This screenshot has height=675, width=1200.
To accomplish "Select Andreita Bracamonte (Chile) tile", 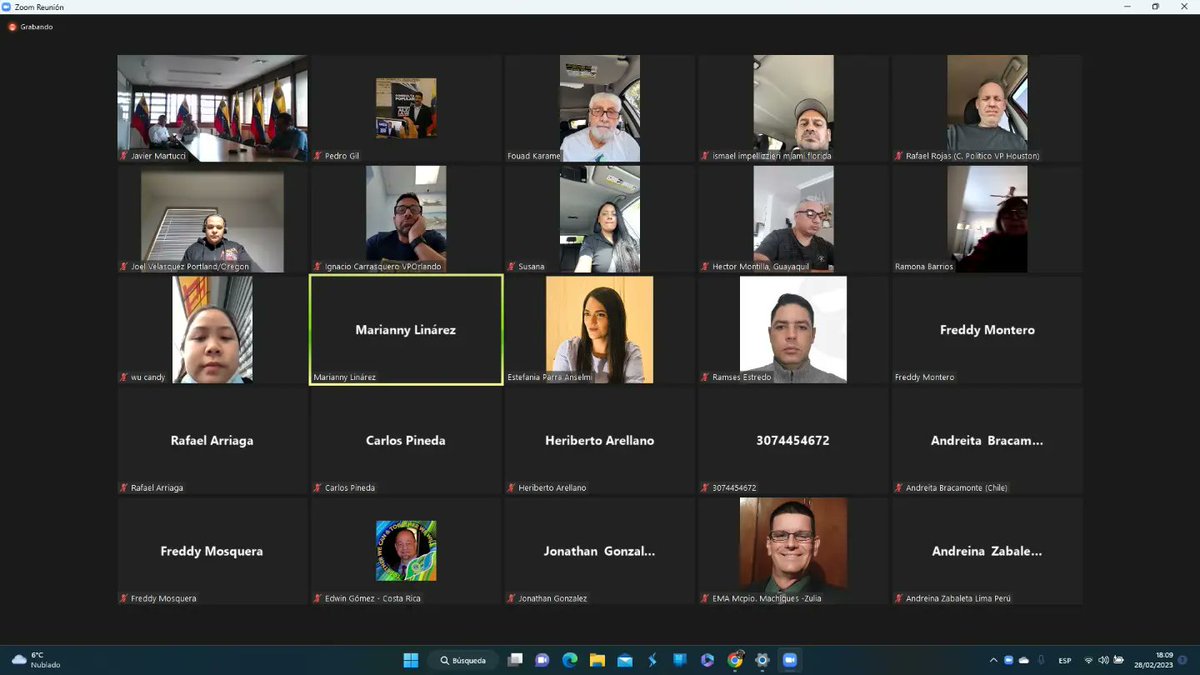I will (987, 441).
